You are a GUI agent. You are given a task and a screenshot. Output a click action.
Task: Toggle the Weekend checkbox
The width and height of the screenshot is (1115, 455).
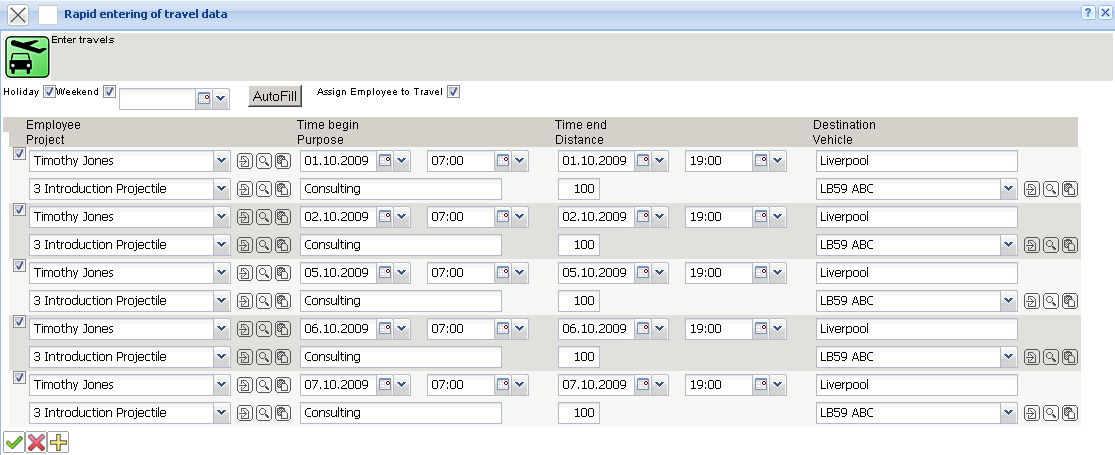(x=110, y=92)
